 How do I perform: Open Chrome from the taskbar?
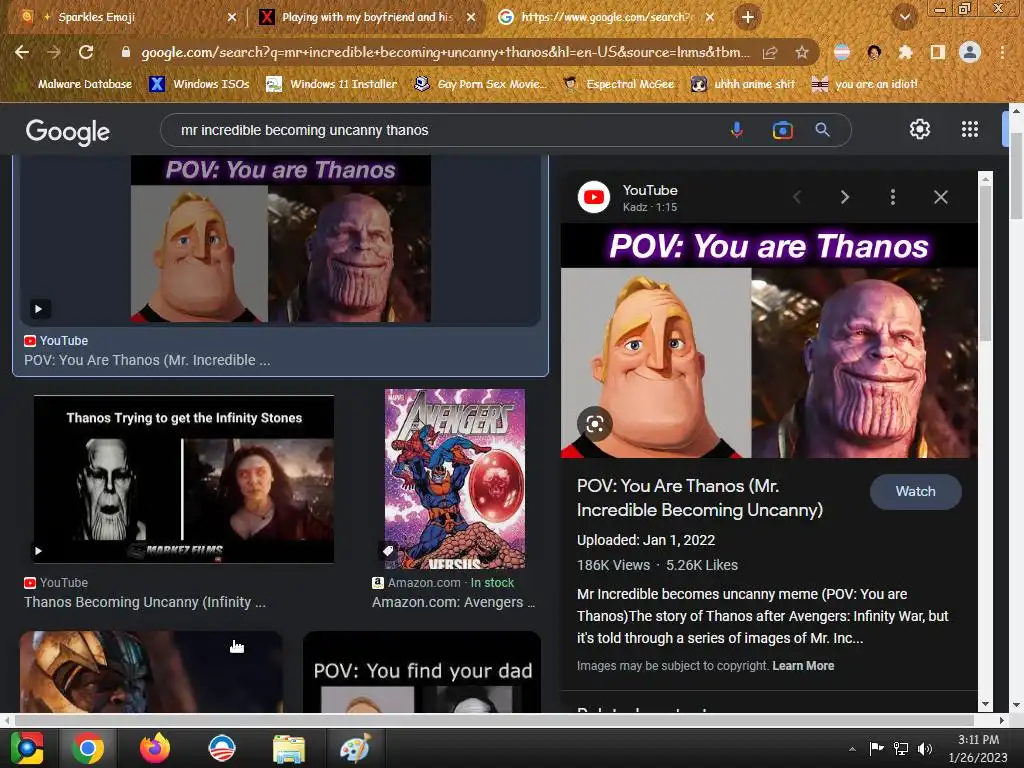(x=88, y=748)
